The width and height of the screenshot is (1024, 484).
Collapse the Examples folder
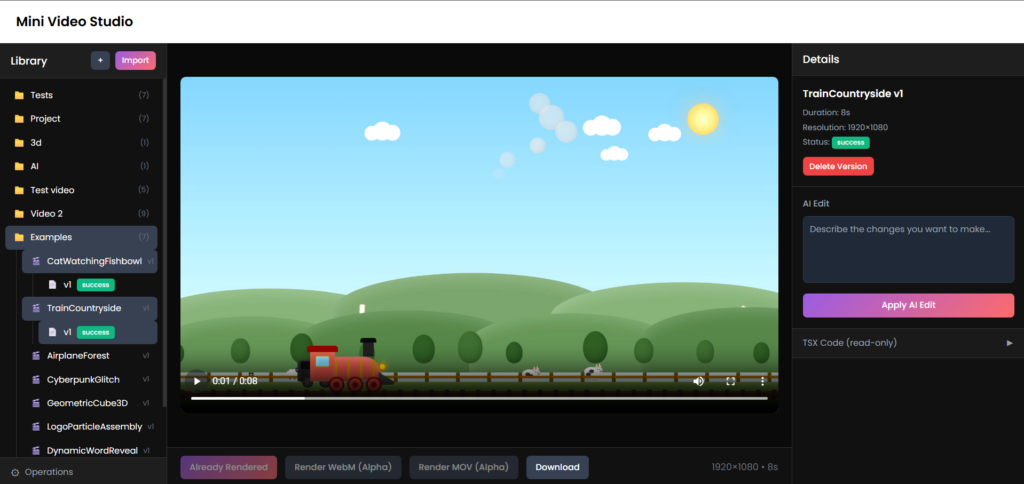pos(81,237)
